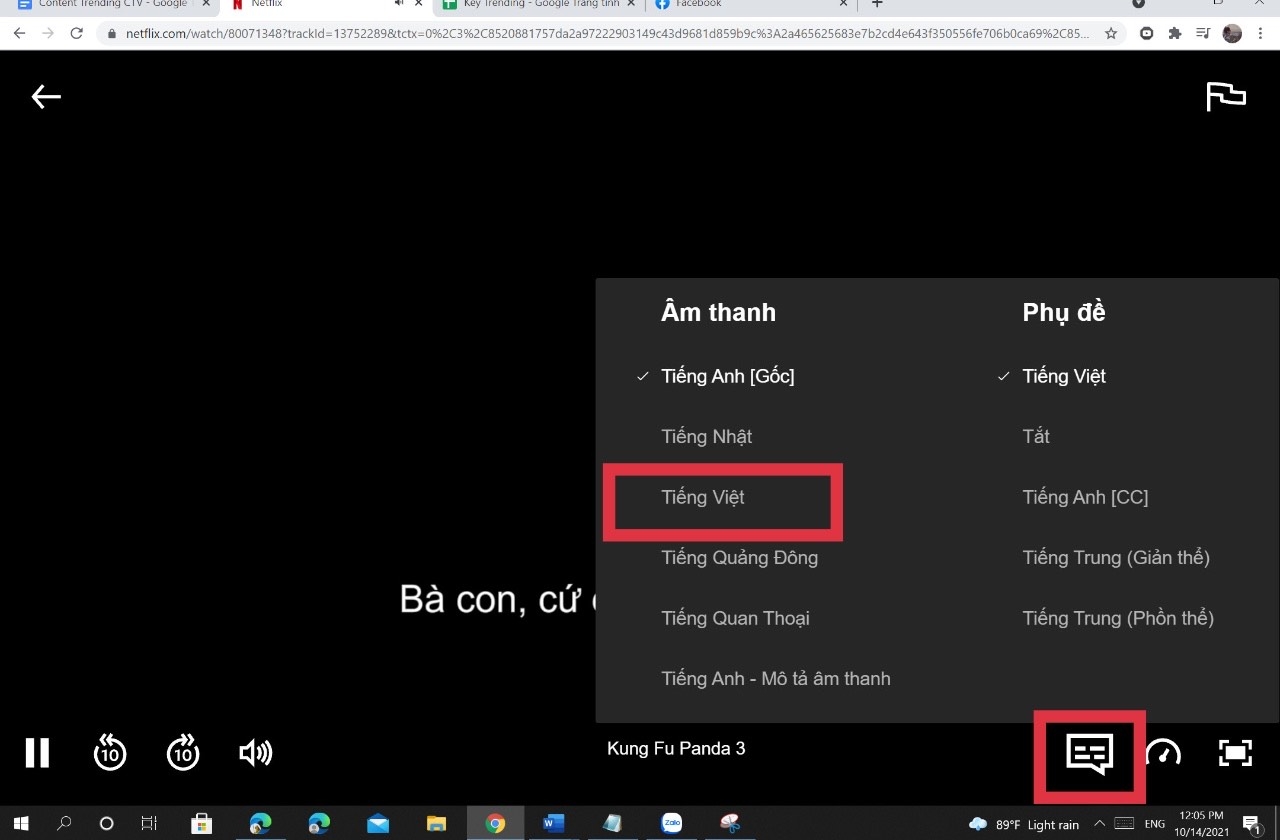This screenshot has width=1280, height=840.
Task: Close the Netflix browser tab
Action: point(417,4)
